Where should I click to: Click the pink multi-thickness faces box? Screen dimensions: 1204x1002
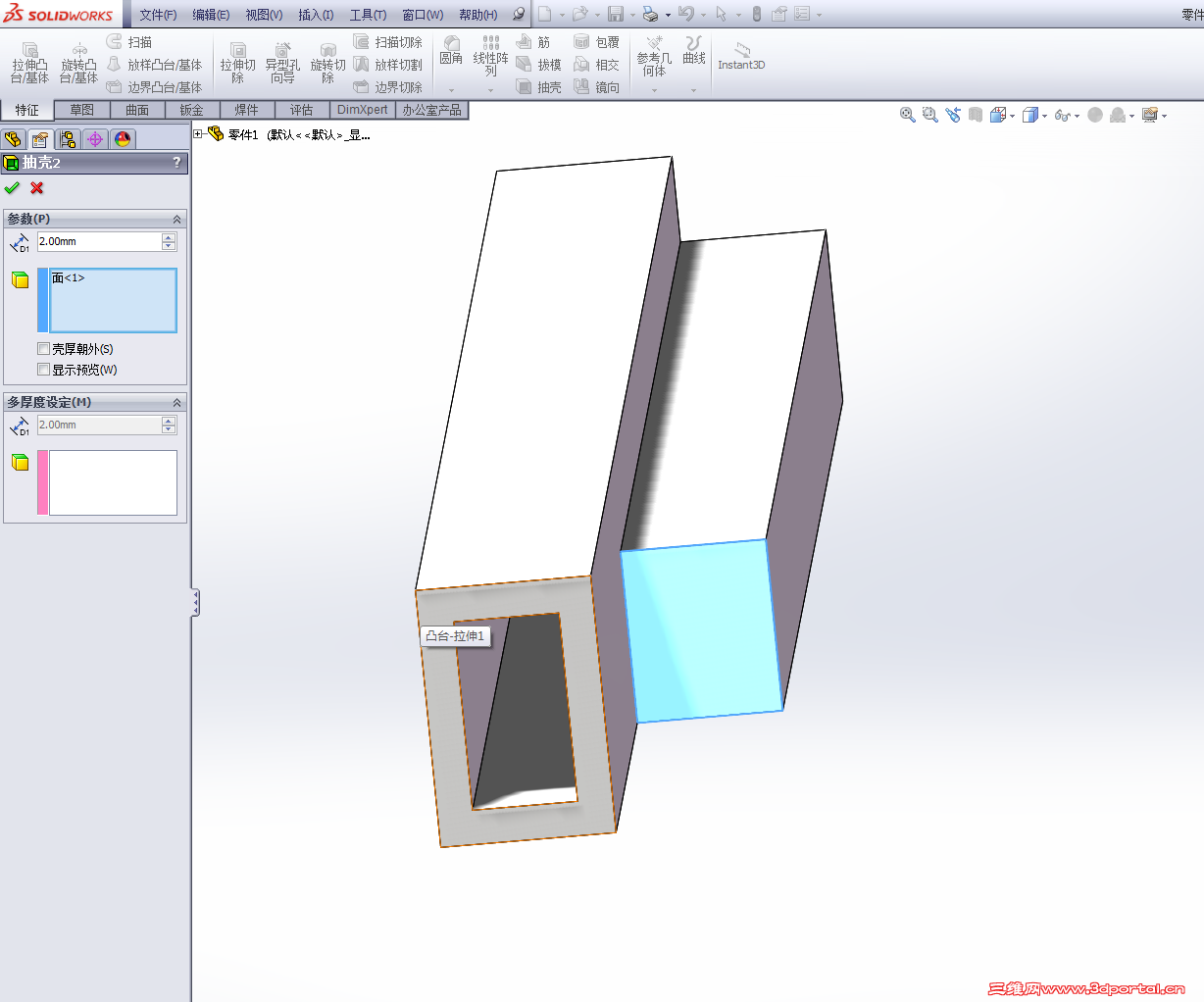[113, 482]
